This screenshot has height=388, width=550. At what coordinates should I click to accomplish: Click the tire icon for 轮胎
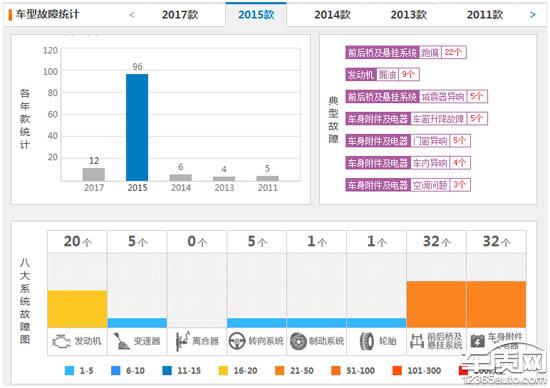(x=367, y=341)
